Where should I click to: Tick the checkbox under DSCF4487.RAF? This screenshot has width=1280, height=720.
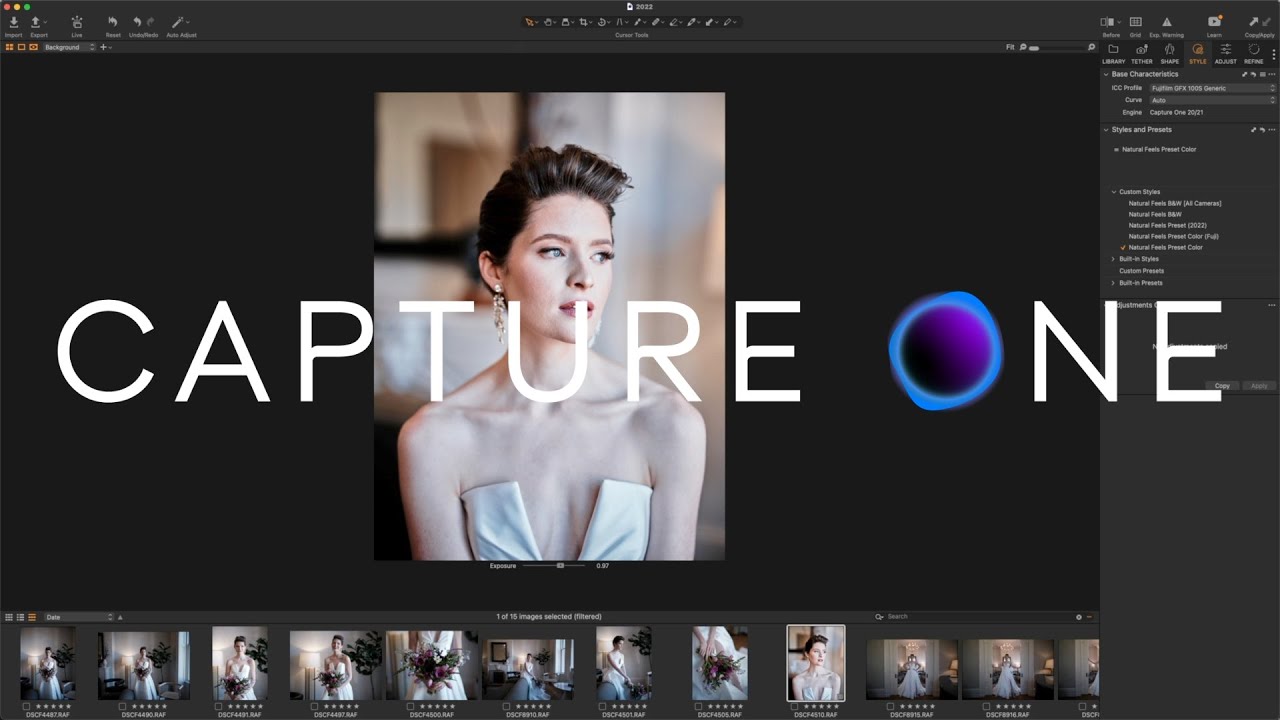pyautogui.click(x=27, y=706)
